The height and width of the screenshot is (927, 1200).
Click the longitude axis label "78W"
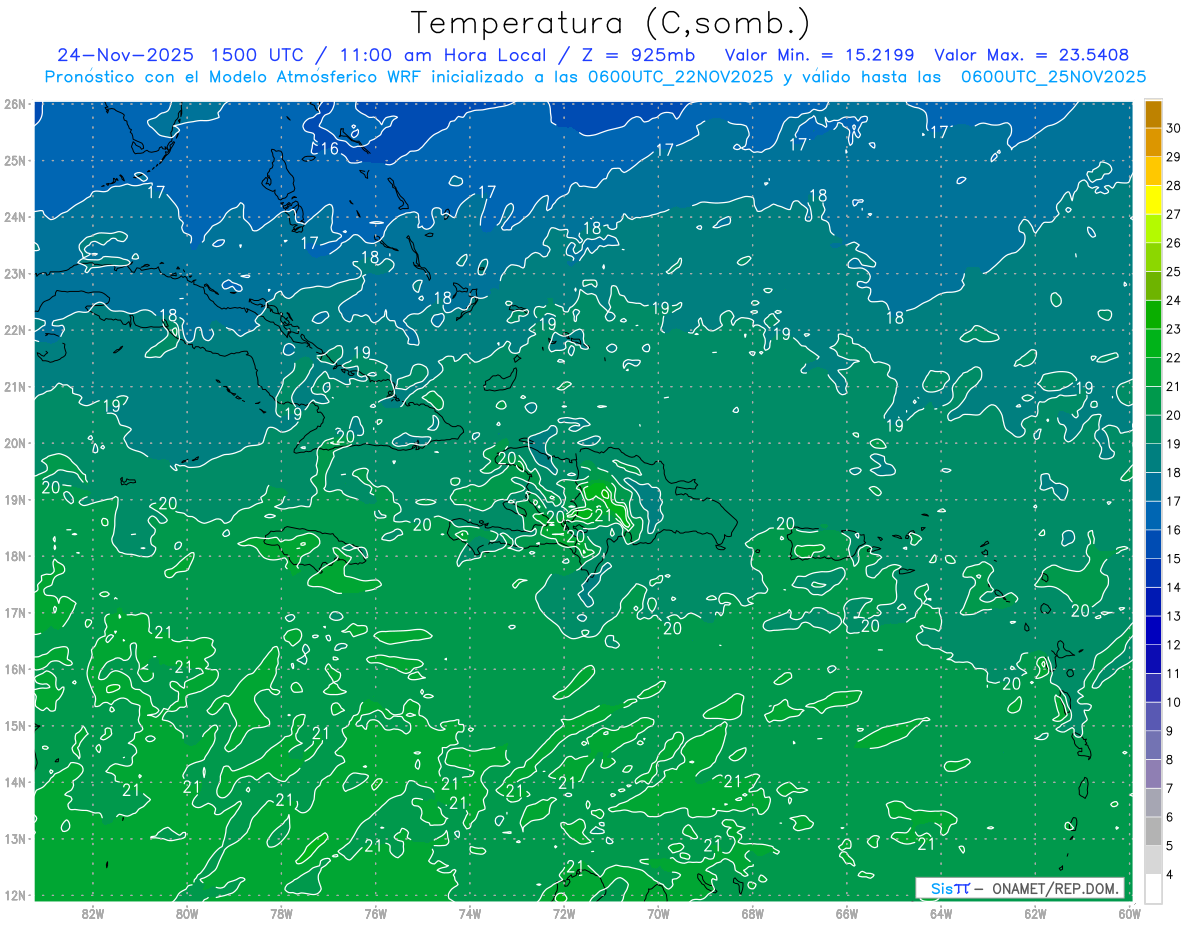click(281, 912)
